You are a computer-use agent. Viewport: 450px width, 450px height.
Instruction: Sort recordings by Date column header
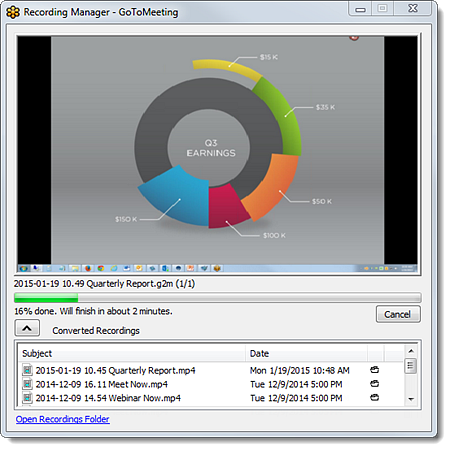tap(307, 353)
